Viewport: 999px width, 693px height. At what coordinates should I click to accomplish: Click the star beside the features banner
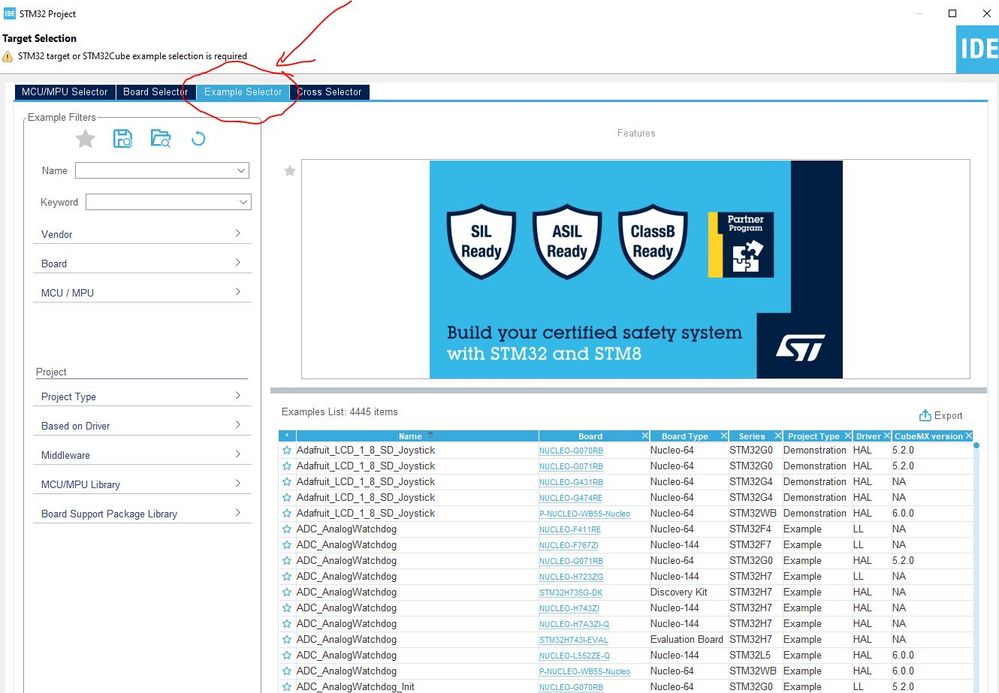click(x=290, y=171)
